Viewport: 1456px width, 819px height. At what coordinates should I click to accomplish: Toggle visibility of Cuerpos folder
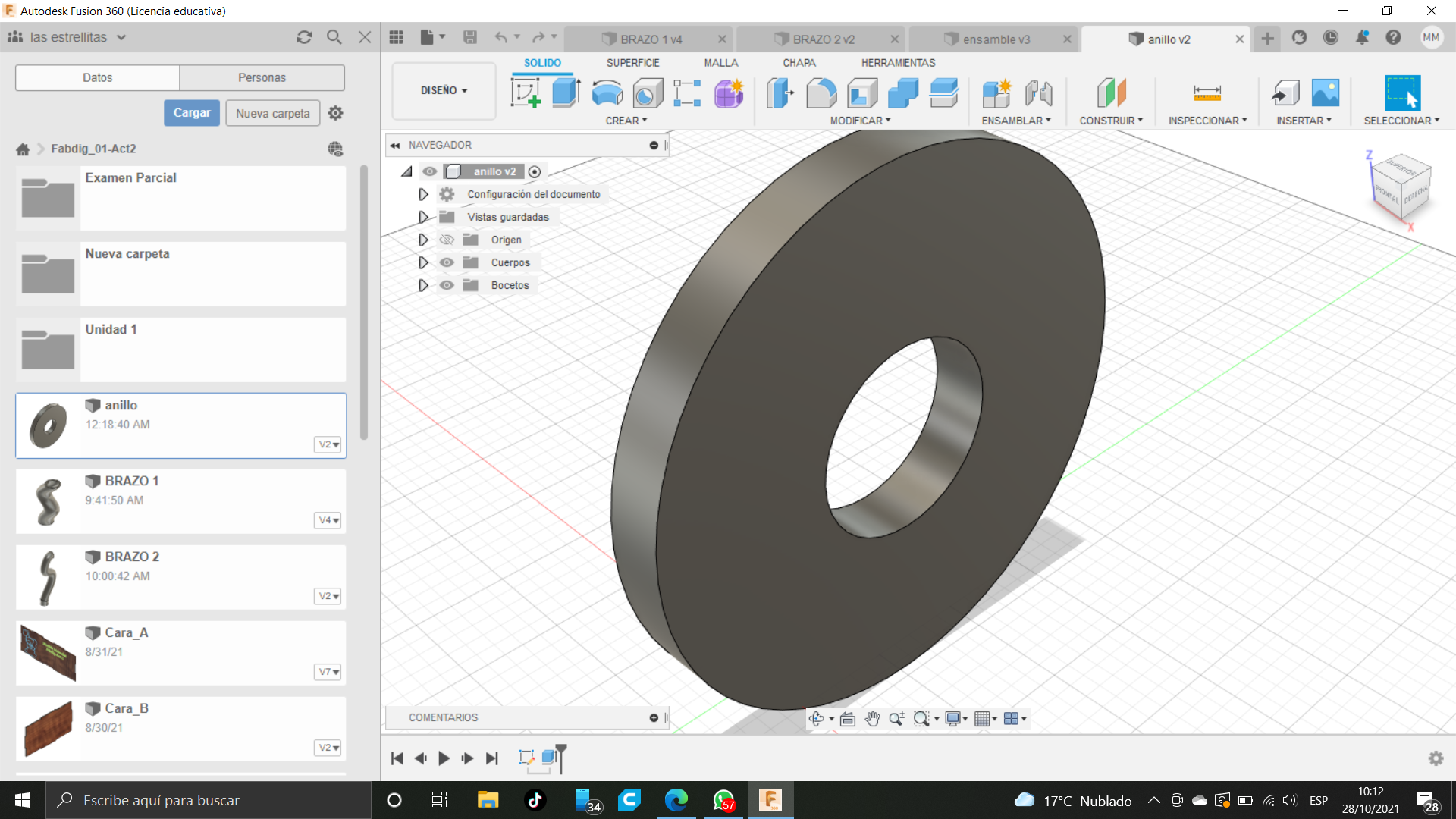pos(447,262)
